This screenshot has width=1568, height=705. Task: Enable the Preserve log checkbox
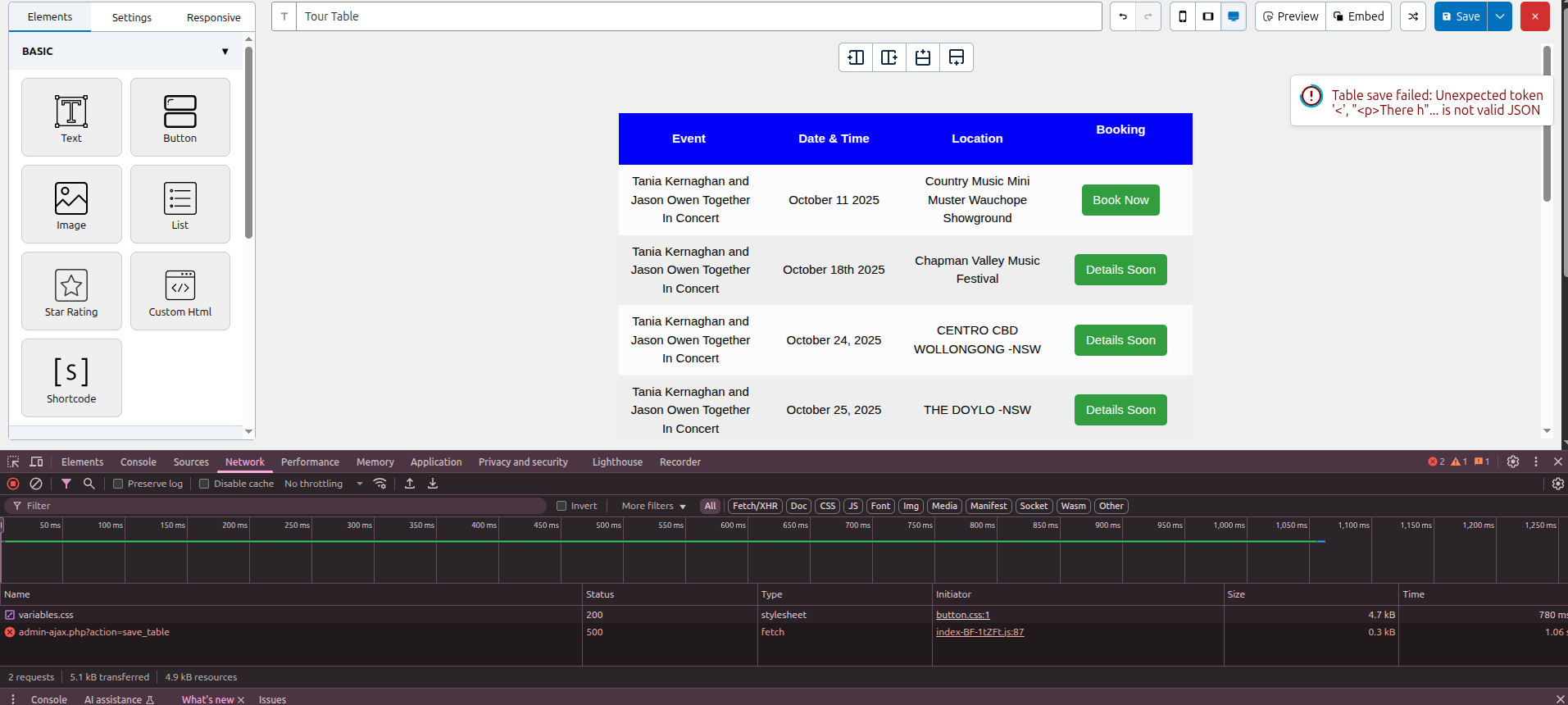(118, 484)
